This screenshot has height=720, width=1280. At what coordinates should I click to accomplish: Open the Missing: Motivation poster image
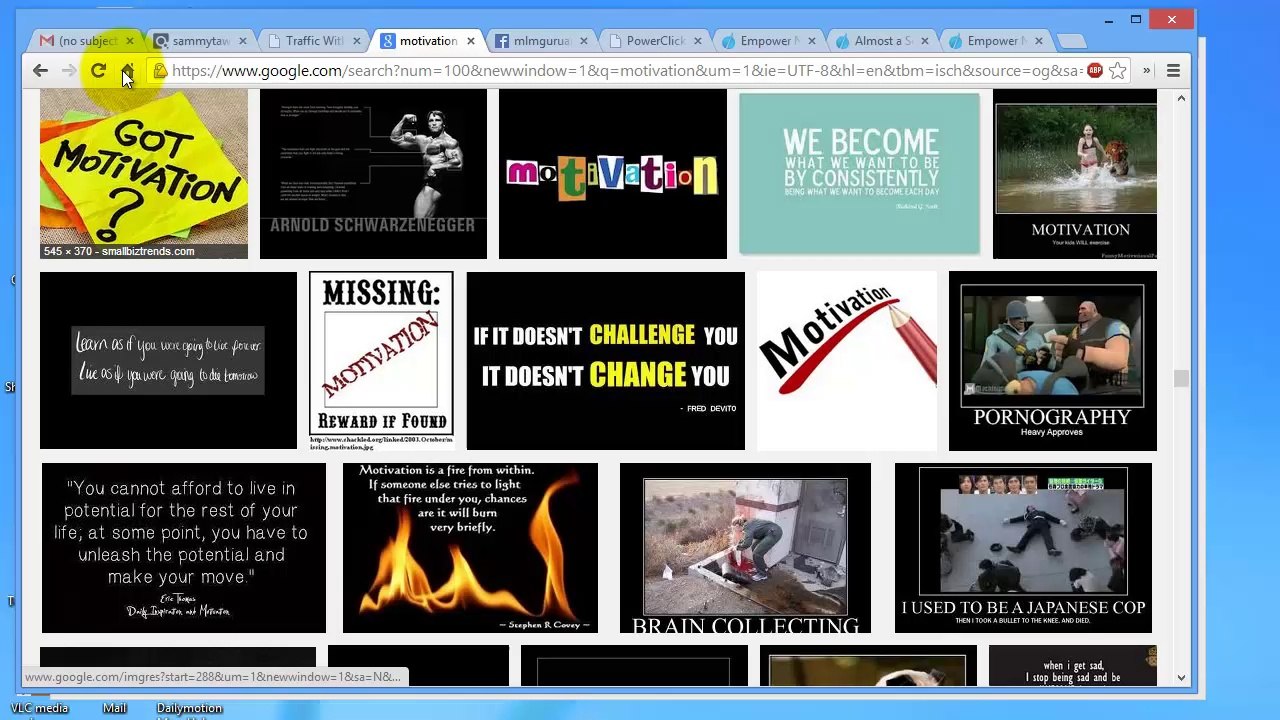[x=381, y=360]
